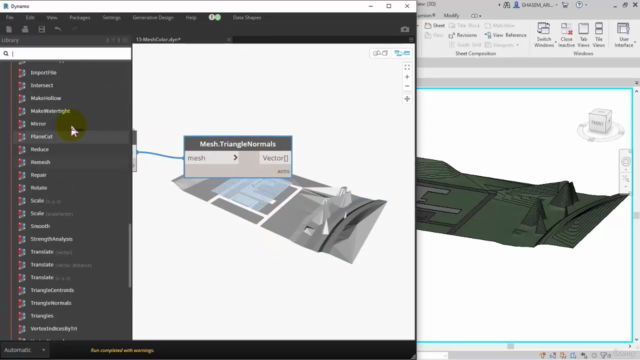Image resolution: width=640 pixels, height=360 pixels.
Task: Click the Open file icon in Dynamo toolbar
Action: click(25, 29)
